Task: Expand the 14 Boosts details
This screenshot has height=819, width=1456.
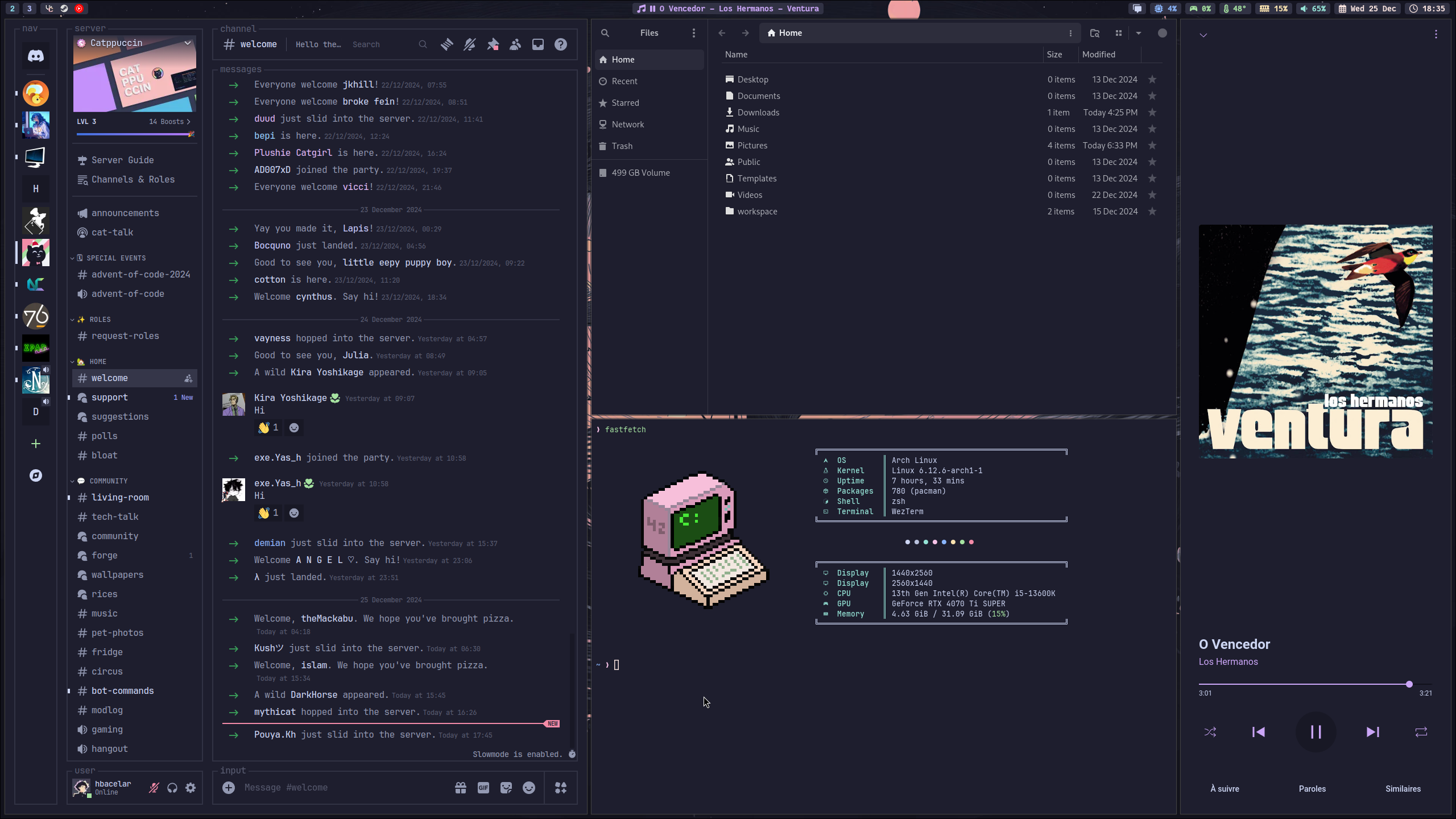Action: 169,122
